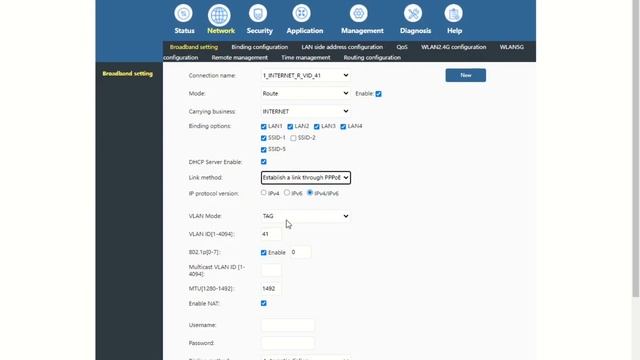Click the Password input field
Viewport: 640px width, 360px height.
click(288, 343)
